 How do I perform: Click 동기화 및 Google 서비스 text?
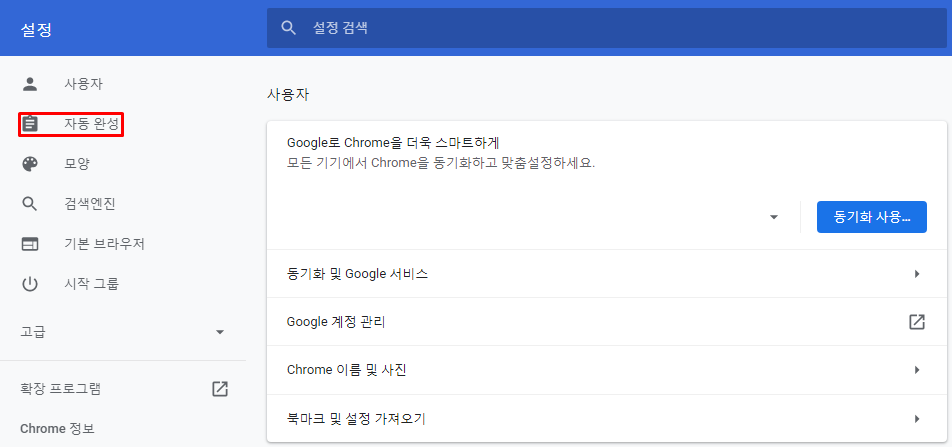[358, 274]
